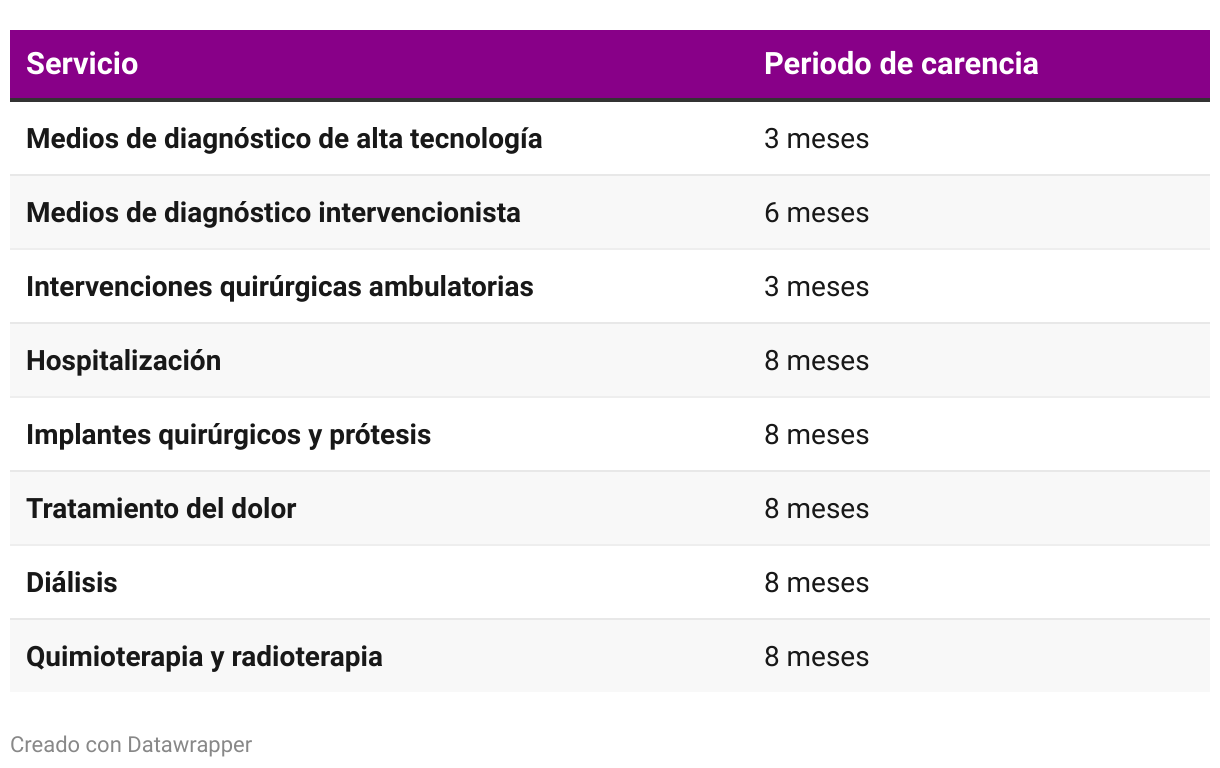Select the Medios de diagnóstico intervencionista label
Viewport: 1220px width, 768px height.
click(x=273, y=212)
